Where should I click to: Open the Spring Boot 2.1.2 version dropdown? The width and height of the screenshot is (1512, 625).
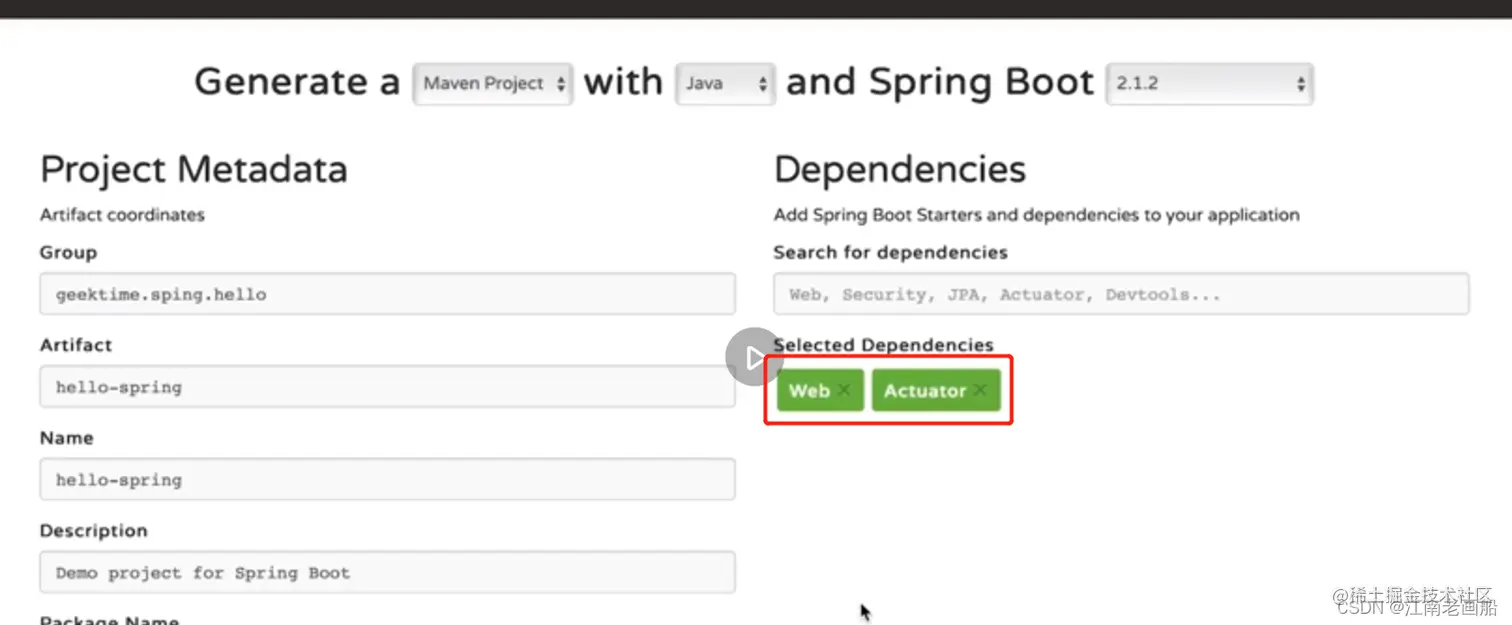pos(1210,84)
